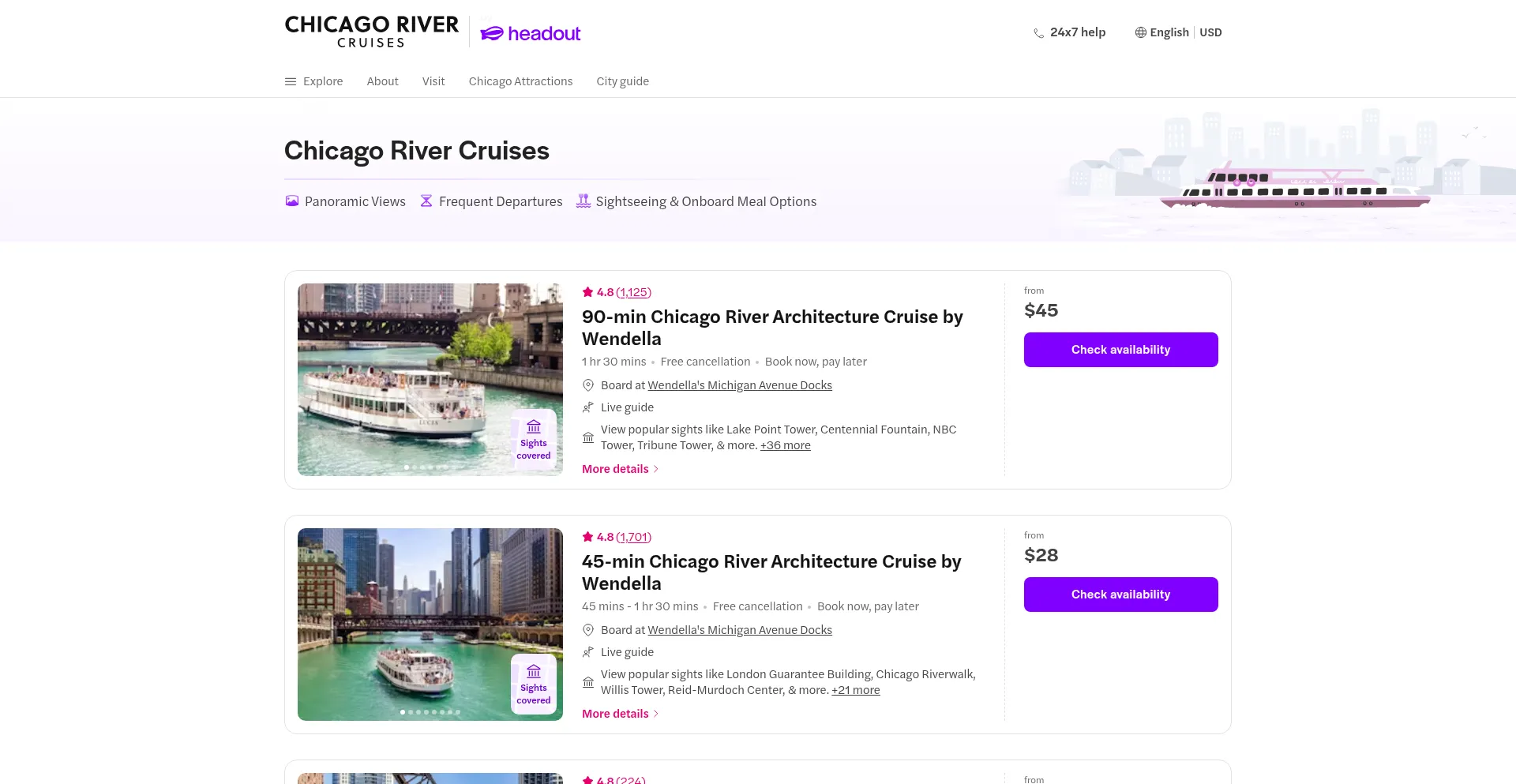Click the star rating icon of 45-min cruise

click(587, 537)
